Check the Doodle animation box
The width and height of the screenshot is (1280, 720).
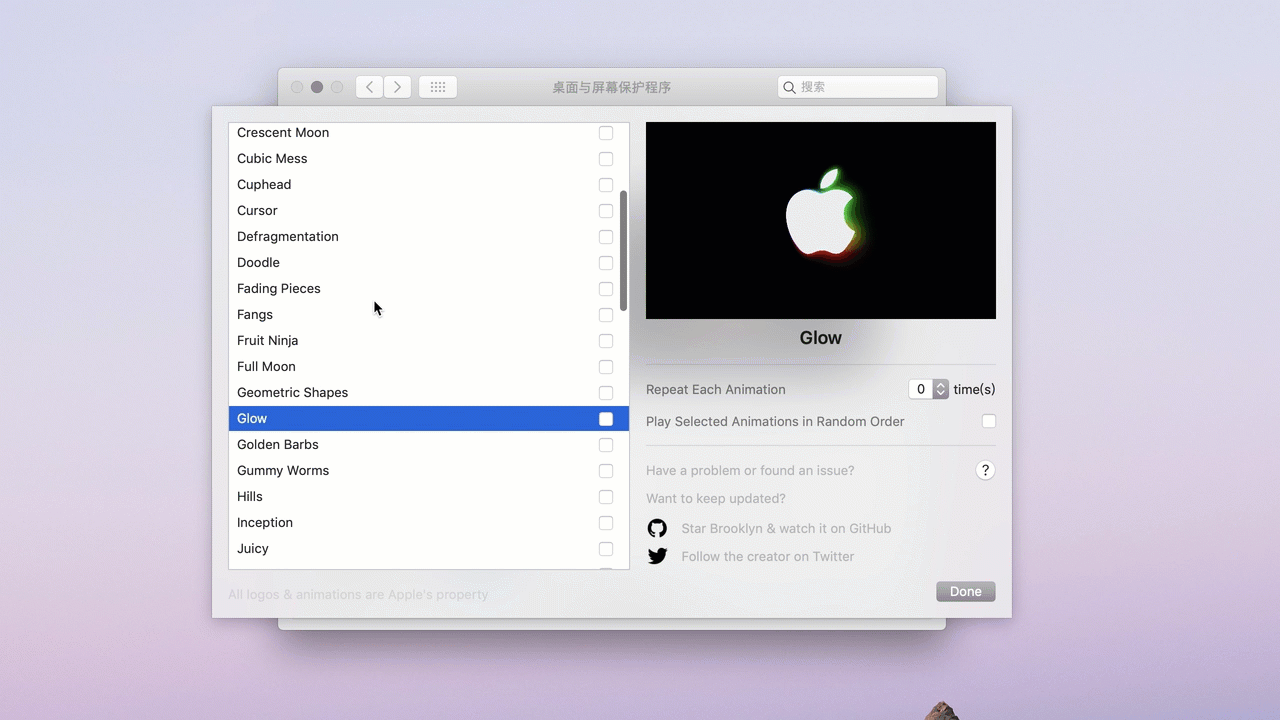click(x=606, y=263)
